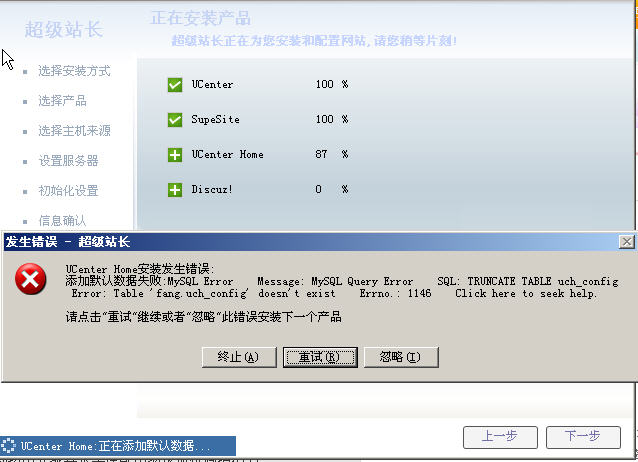Click the UCenter Home product name

tap(227, 155)
